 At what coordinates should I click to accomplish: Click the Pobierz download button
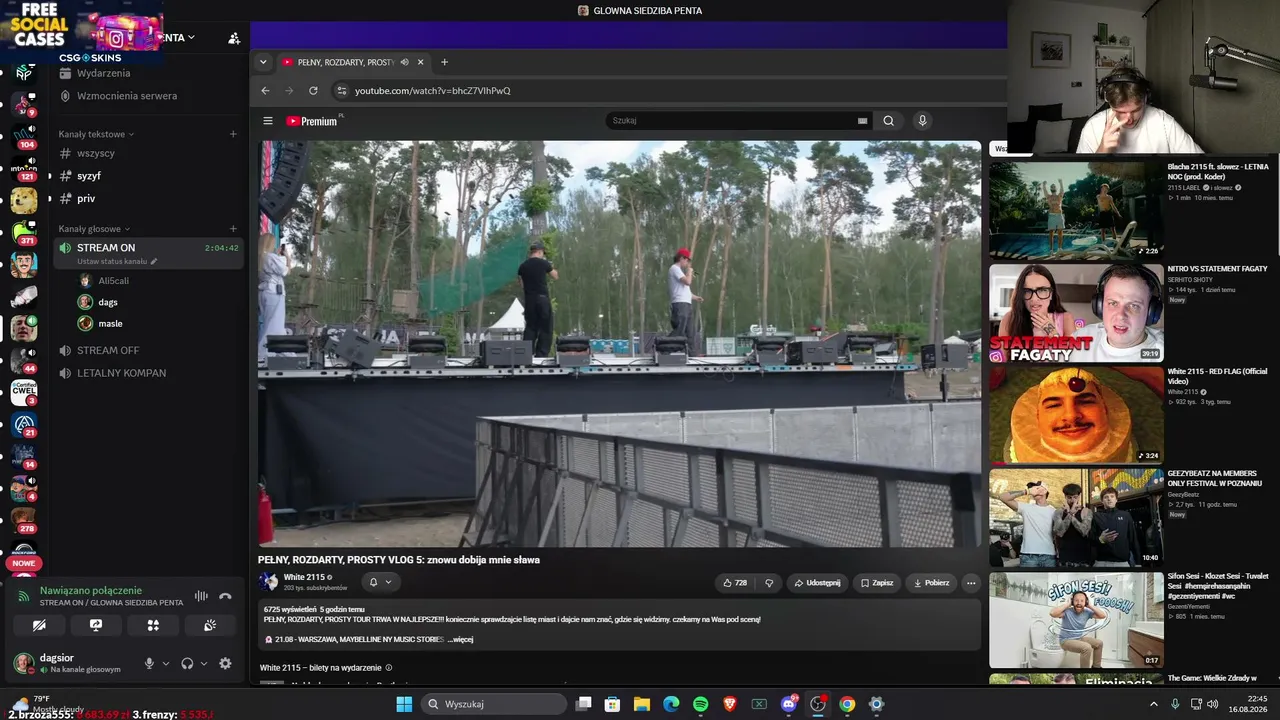[931, 583]
